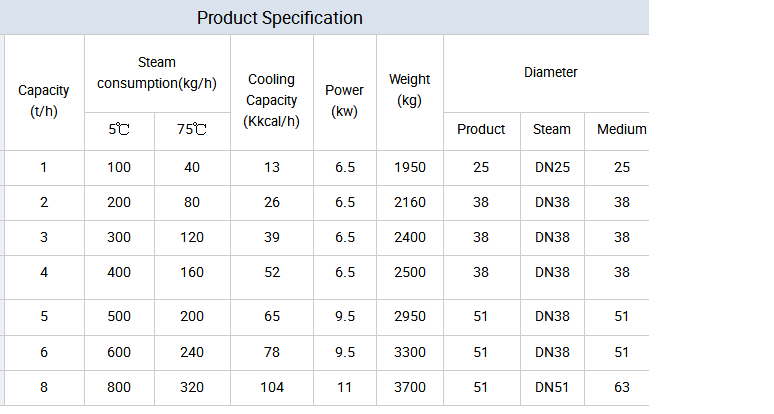Click the Power (kw) column header
Image resolution: width=774 pixels, height=414 pixels.
[345, 100]
